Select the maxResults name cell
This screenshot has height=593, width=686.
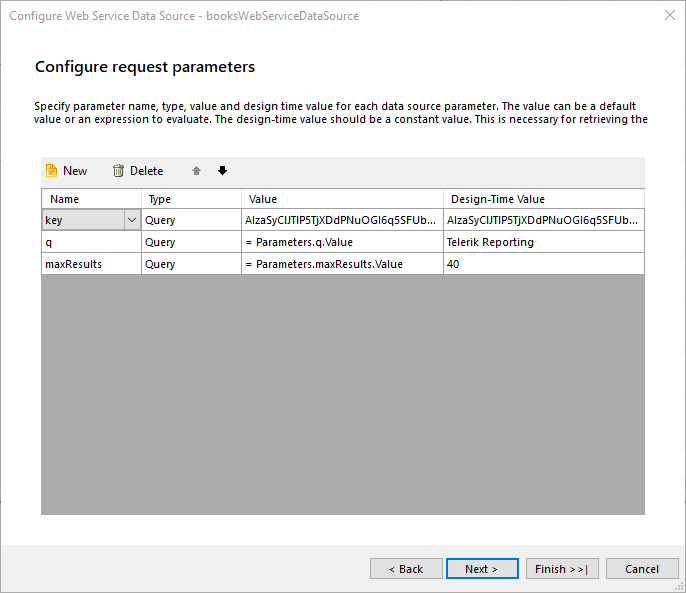click(x=90, y=264)
